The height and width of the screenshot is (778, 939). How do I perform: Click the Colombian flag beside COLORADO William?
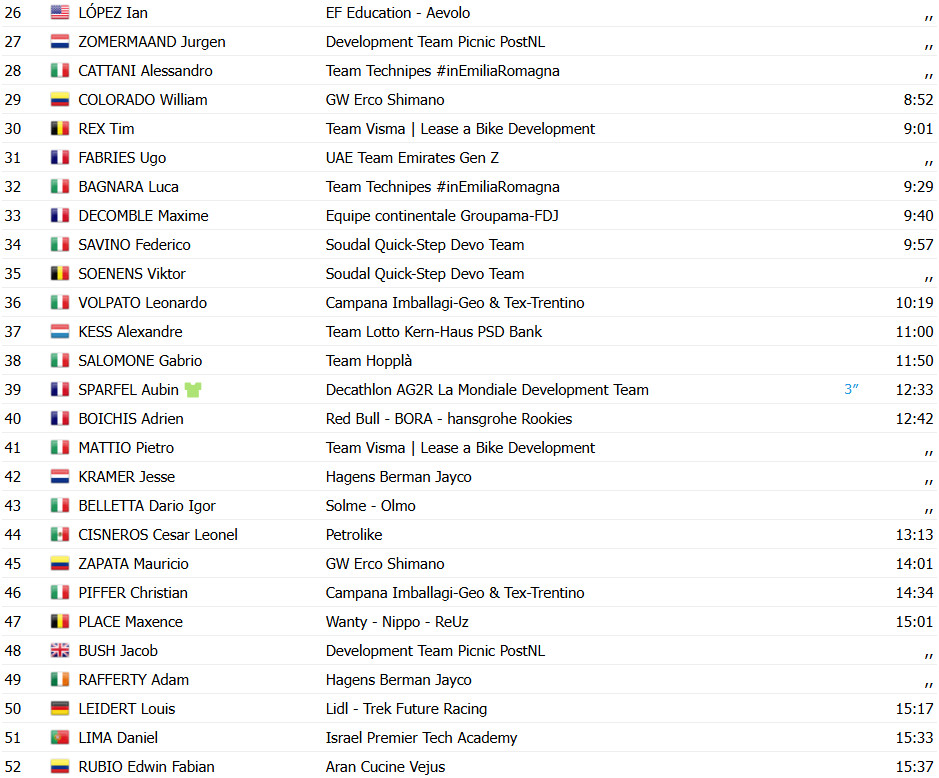pyautogui.click(x=60, y=99)
